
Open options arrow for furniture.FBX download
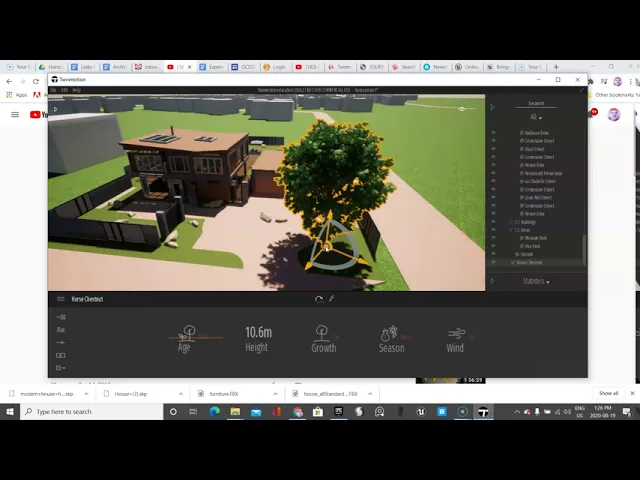click(276, 394)
